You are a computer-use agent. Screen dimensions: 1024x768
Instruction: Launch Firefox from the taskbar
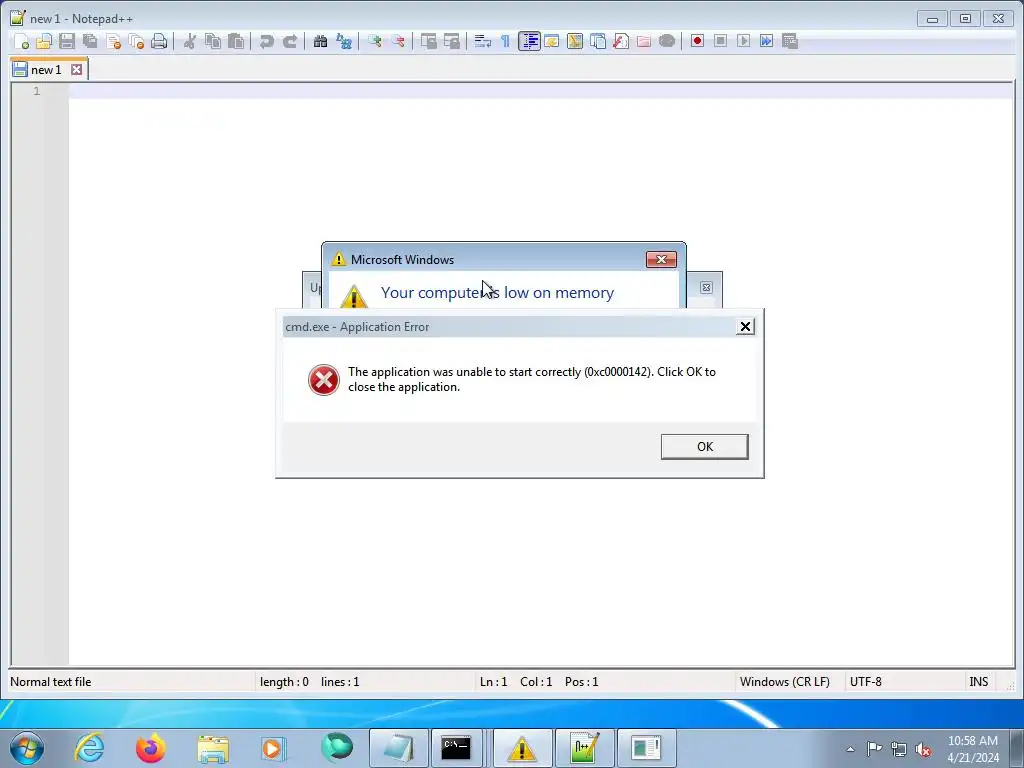tap(150, 748)
